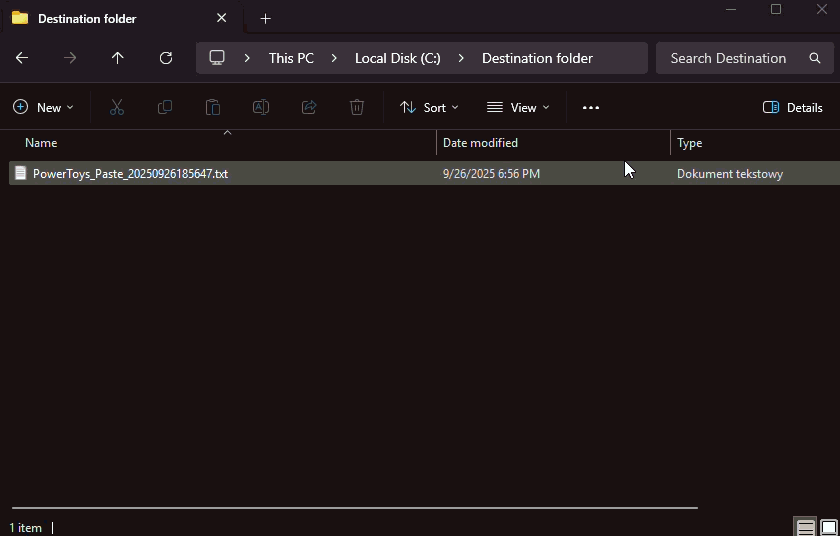This screenshot has height=536, width=840.
Task: Switch to details list view layout
Action: pos(805,527)
